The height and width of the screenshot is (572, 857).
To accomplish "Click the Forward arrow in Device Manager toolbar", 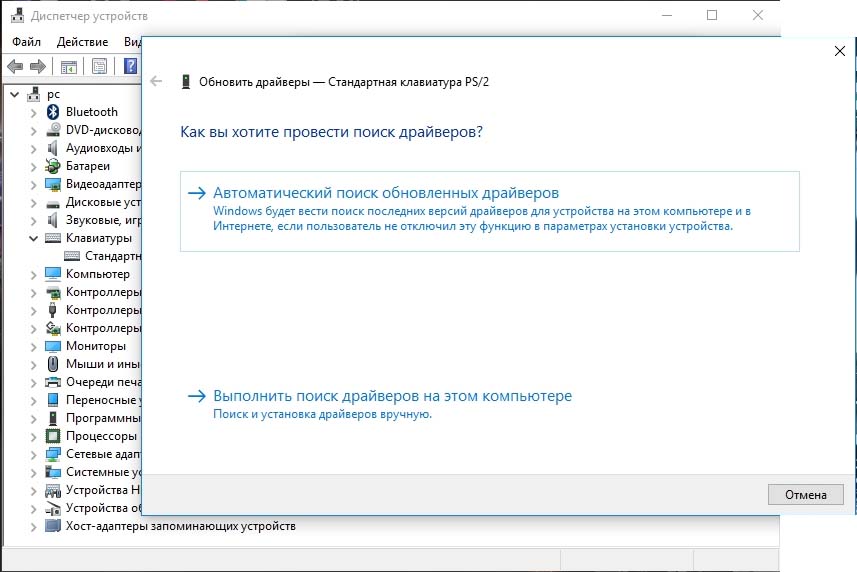I will tap(38, 67).
